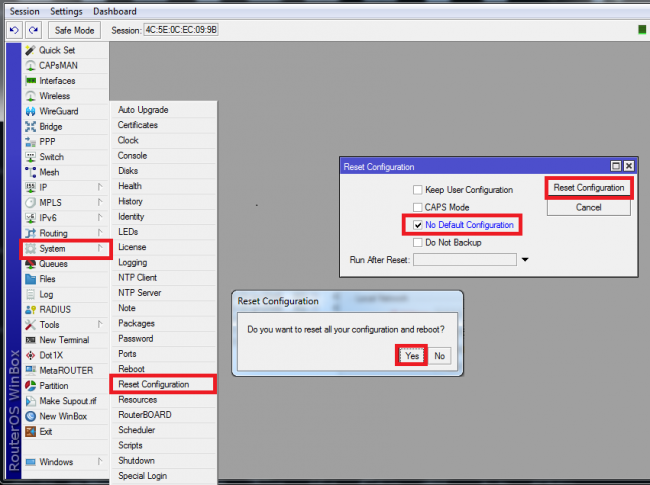Click Cancel in Reset Configuration window

(x=589, y=208)
